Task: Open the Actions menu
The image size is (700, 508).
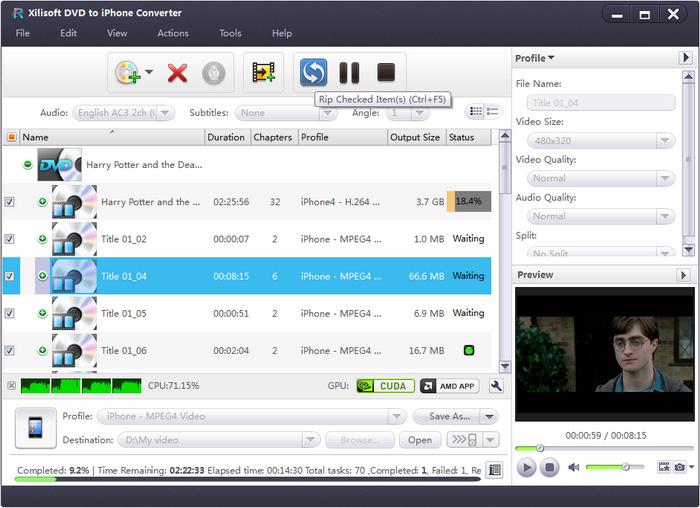Action: (173, 33)
